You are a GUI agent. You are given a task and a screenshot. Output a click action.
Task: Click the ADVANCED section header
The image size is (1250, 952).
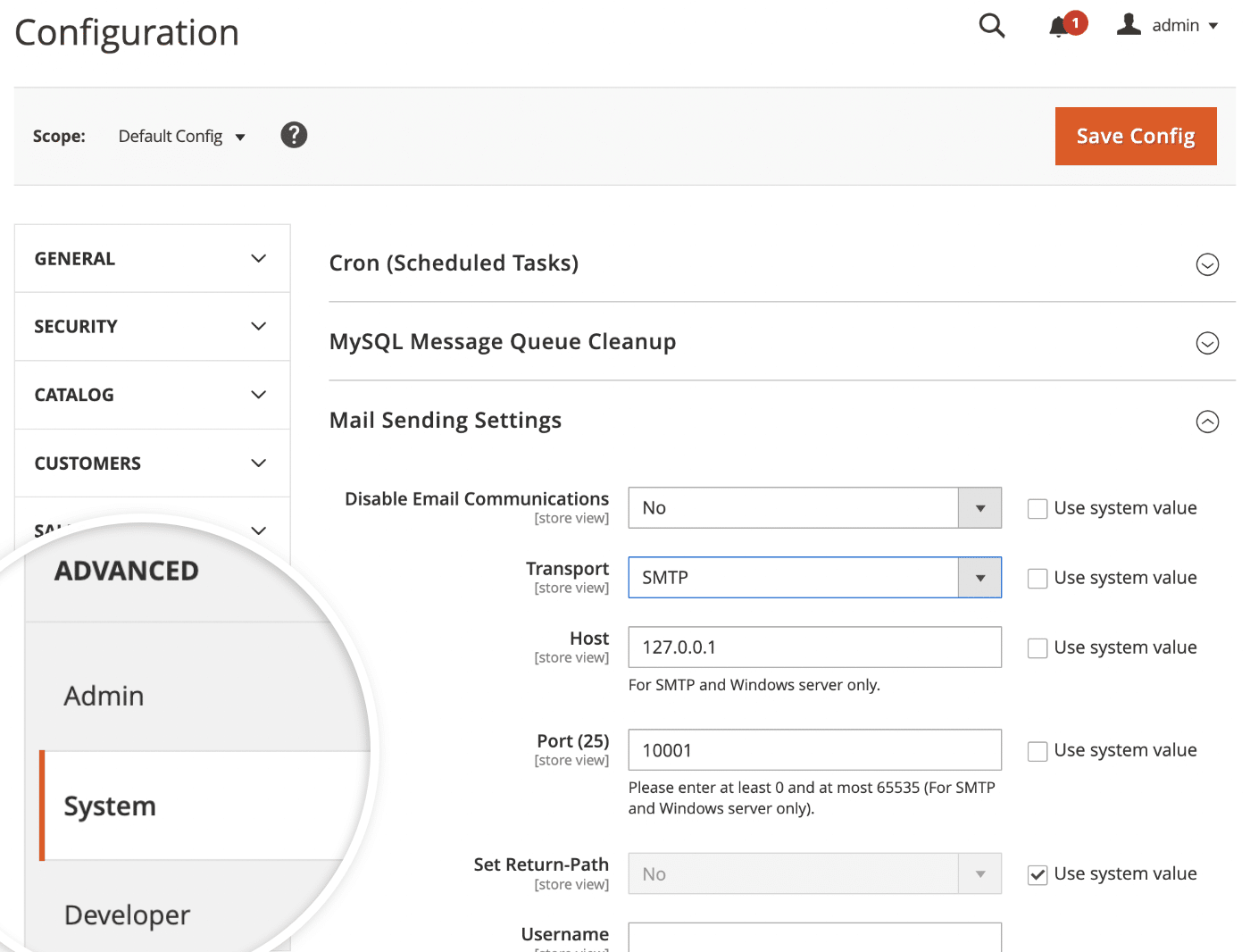(127, 571)
